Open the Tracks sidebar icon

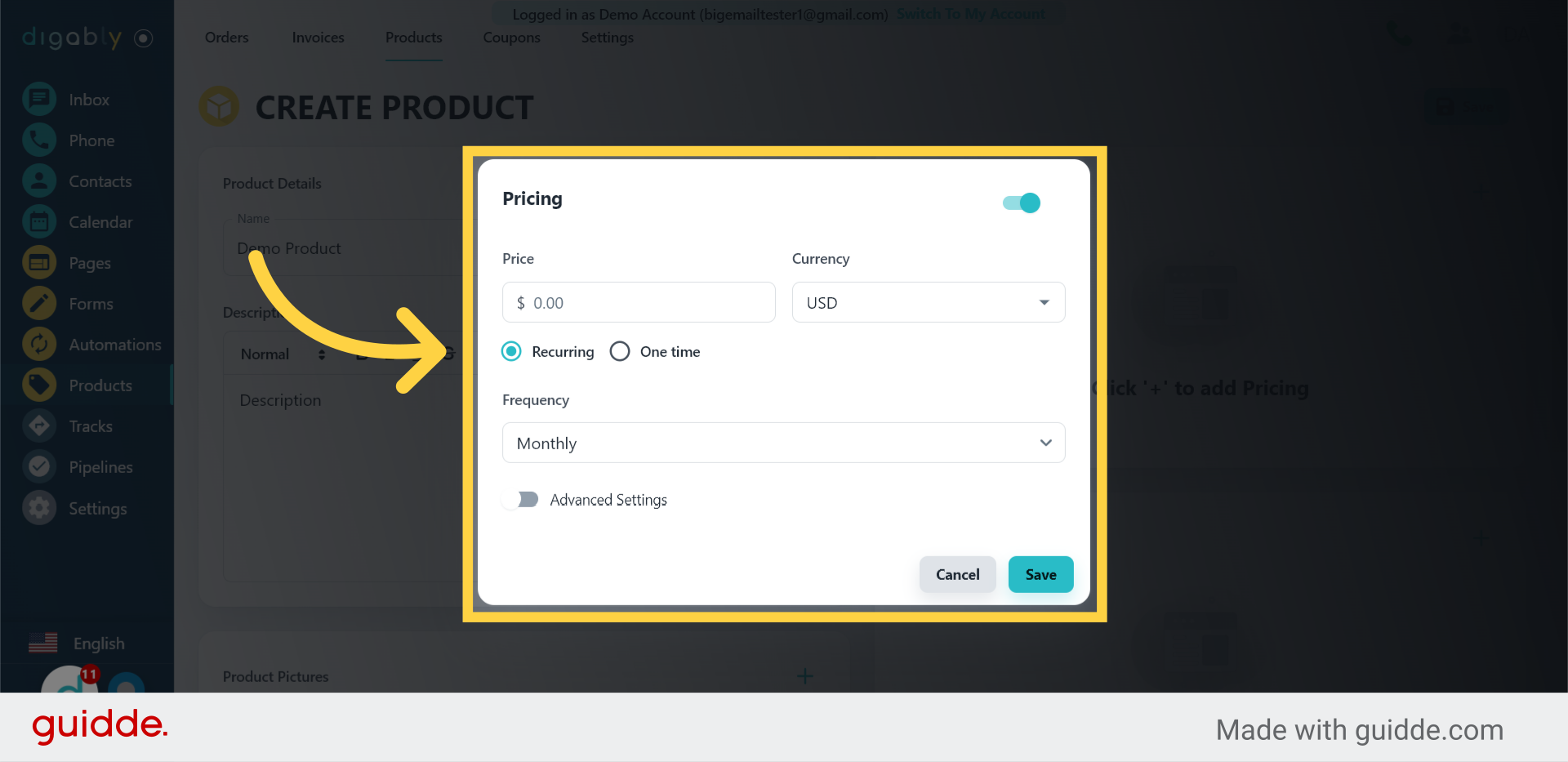pyautogui.click(x=39, y=426)
